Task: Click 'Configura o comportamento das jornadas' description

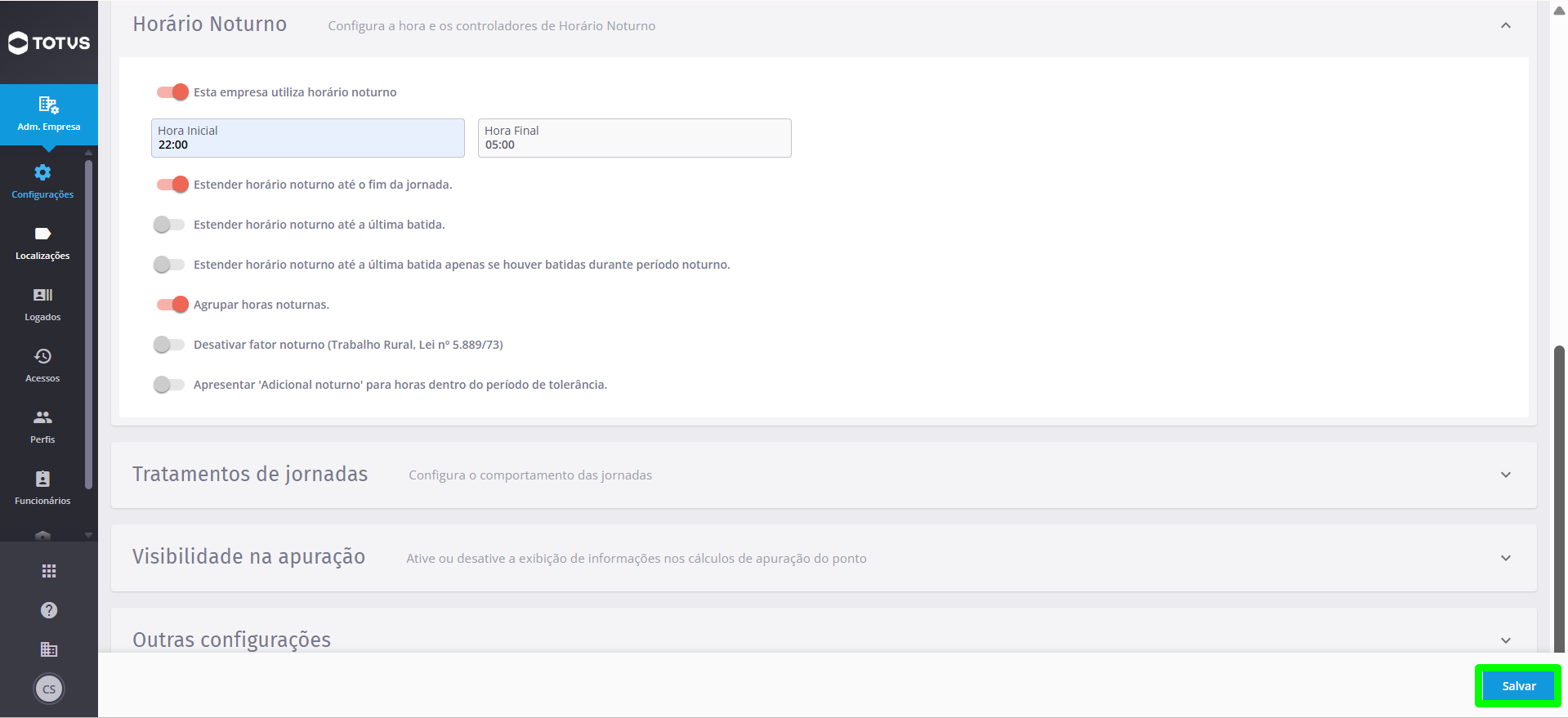Action: click(530, 475)
